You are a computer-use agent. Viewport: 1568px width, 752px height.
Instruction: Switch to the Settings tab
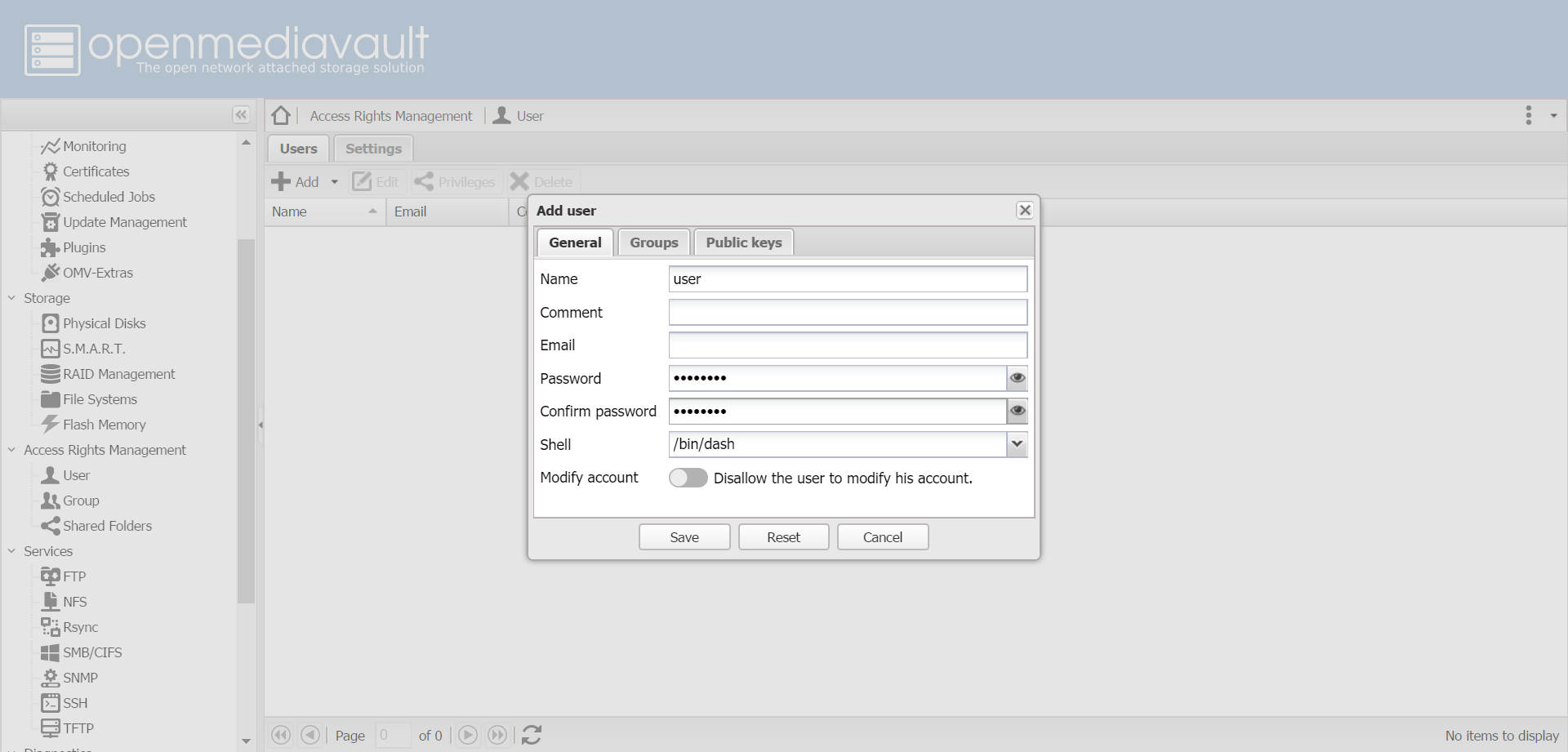coord(373,149)
